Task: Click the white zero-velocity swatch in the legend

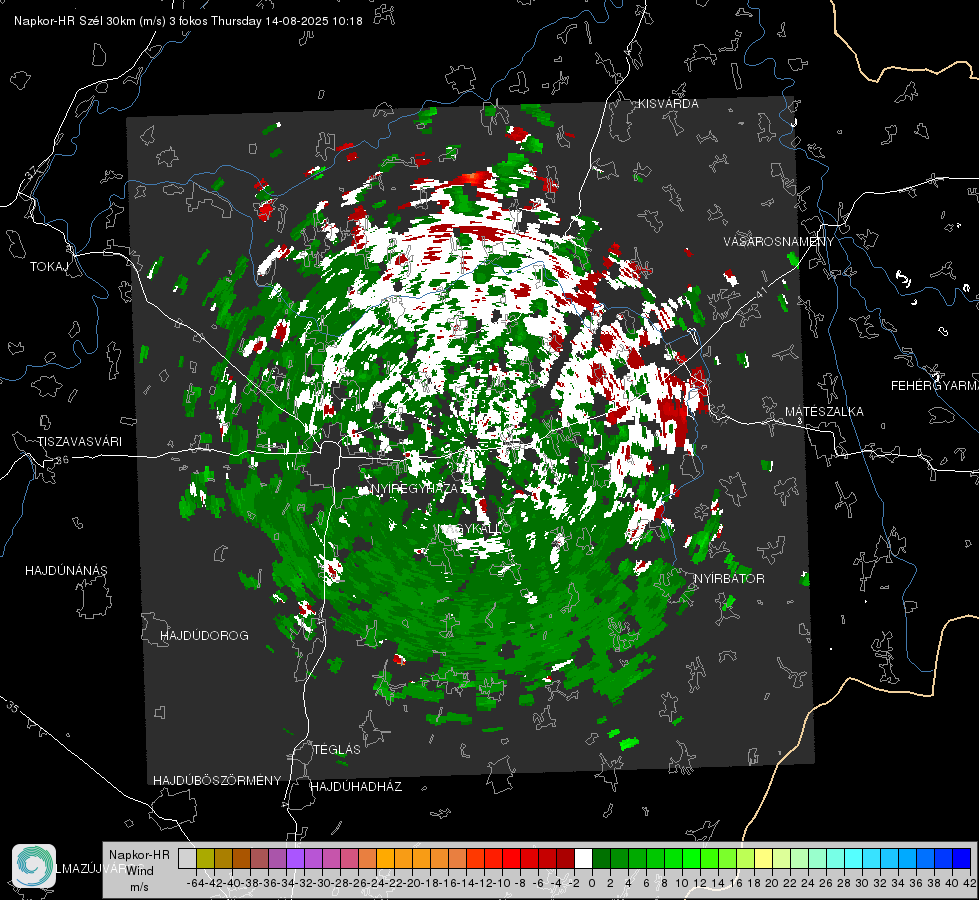Action: coord(583,858)
